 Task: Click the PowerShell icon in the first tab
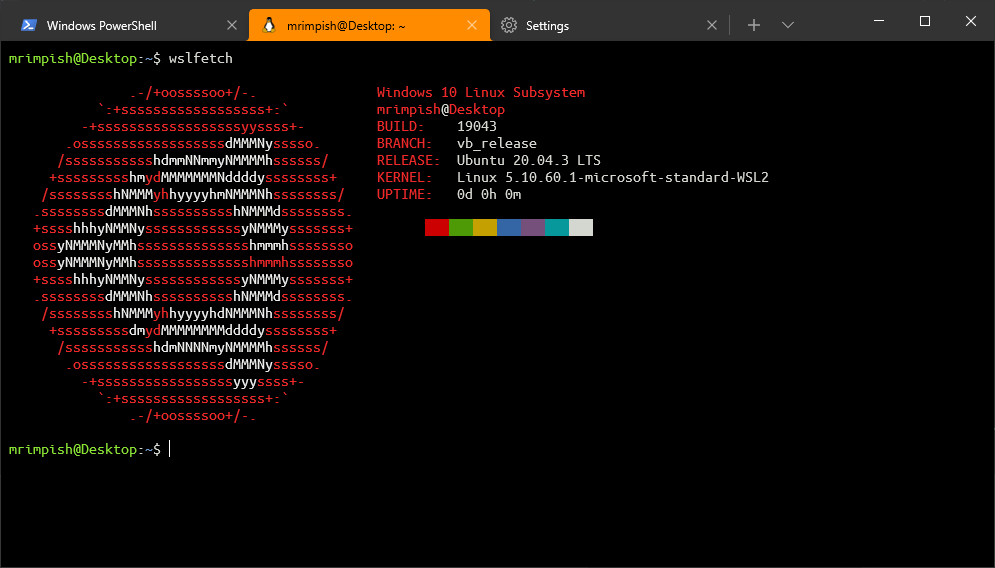(x=28, y=25)
